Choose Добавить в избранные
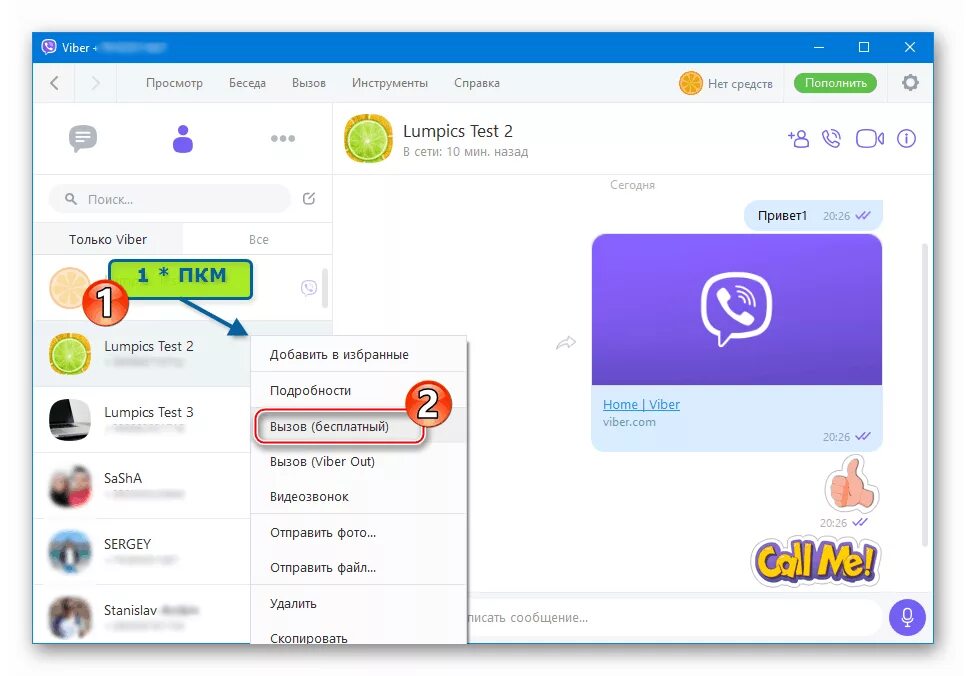Viewport: 966px width, 676px height. coord(359,354)
